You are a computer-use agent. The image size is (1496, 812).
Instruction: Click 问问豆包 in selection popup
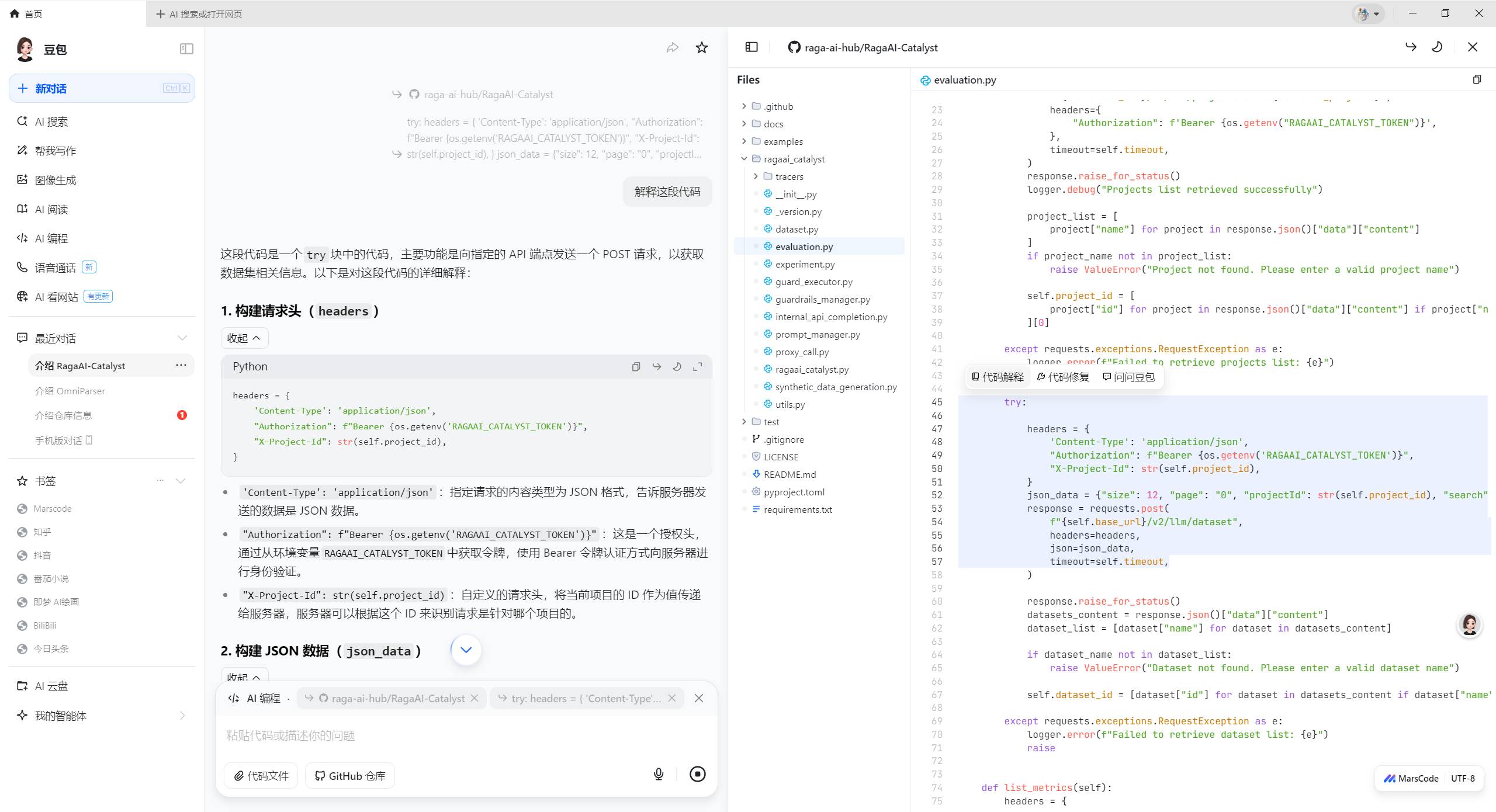[x=1129, y=377]
